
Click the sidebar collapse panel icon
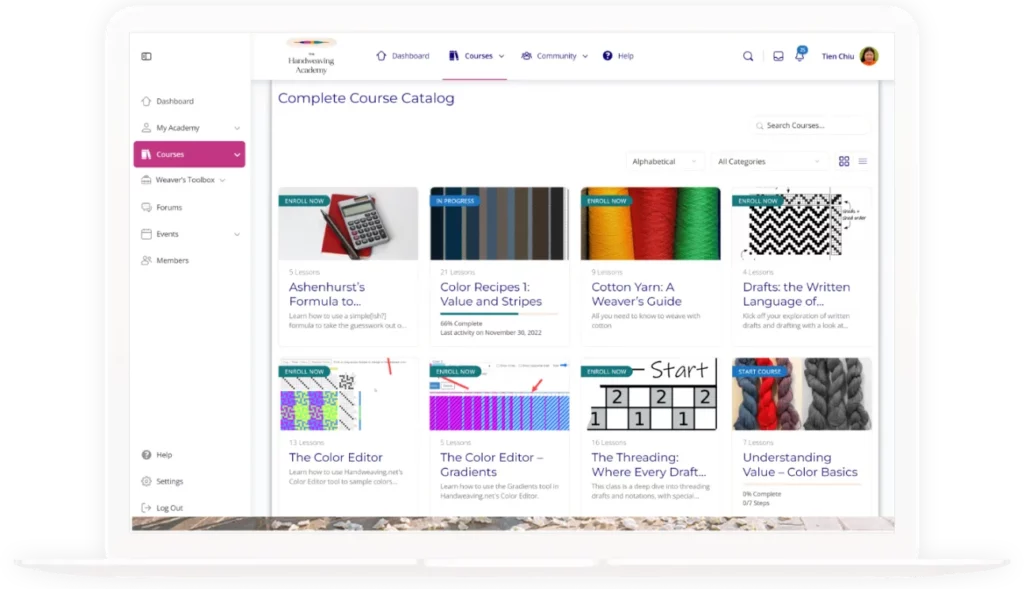(146, 56)
